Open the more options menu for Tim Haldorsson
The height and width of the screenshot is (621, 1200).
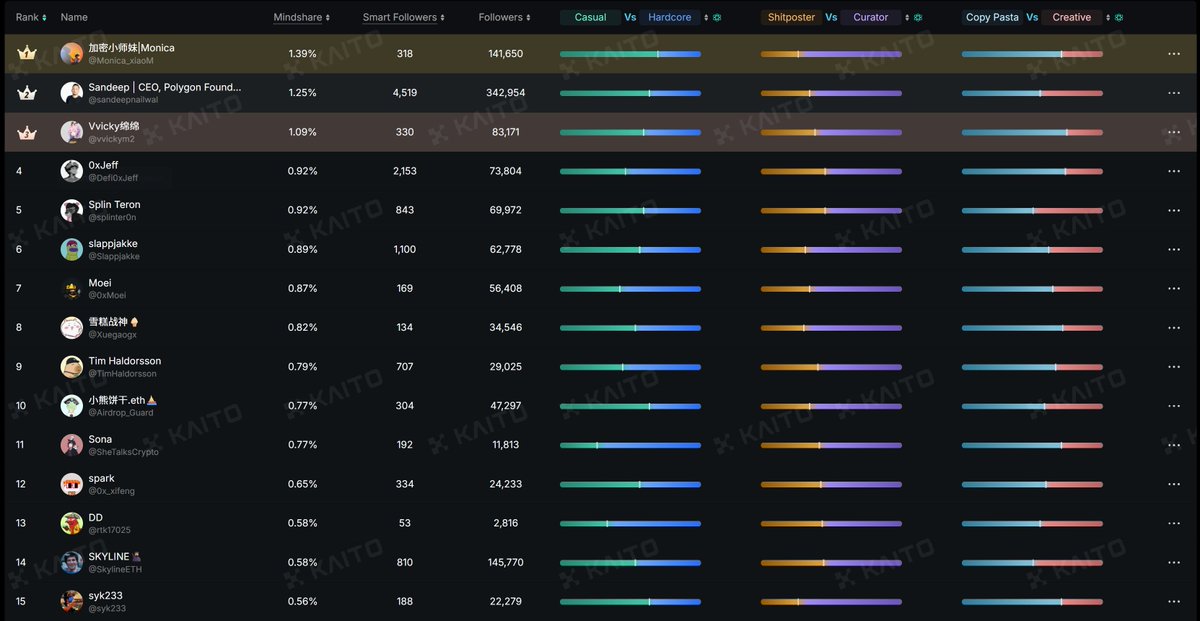(1174, 367)
